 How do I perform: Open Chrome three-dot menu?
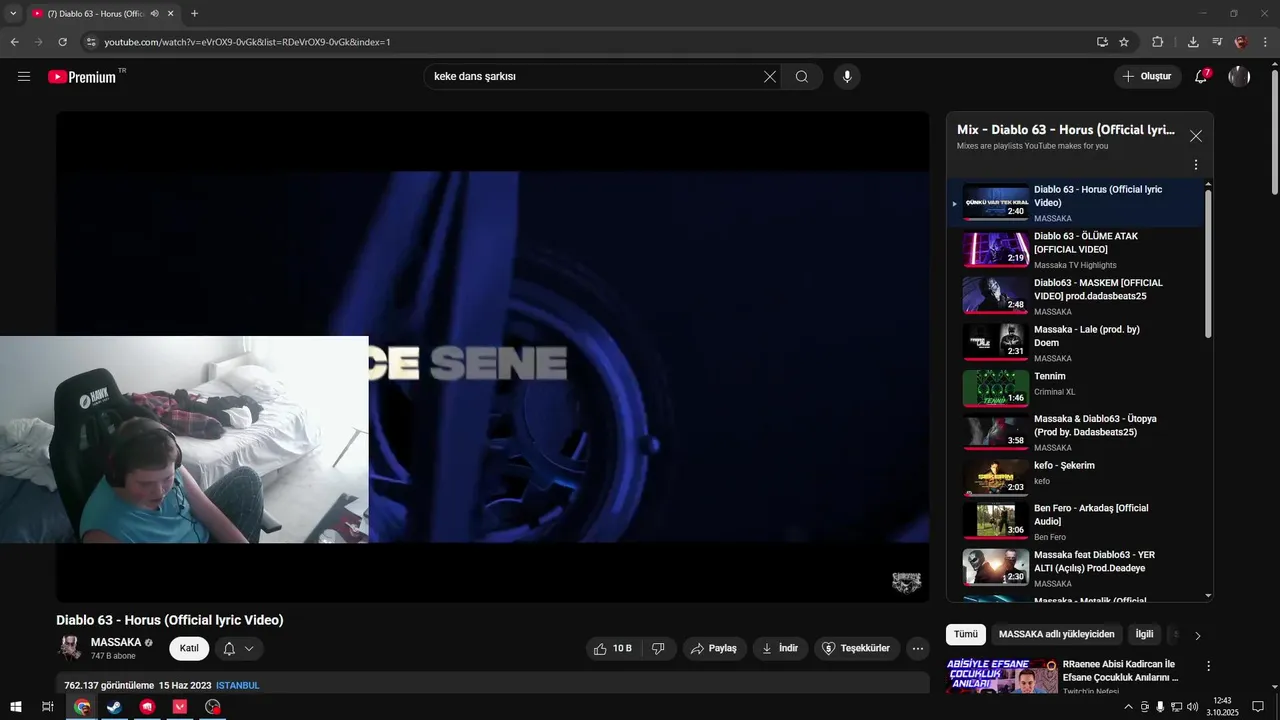(x=1265, y=42)
